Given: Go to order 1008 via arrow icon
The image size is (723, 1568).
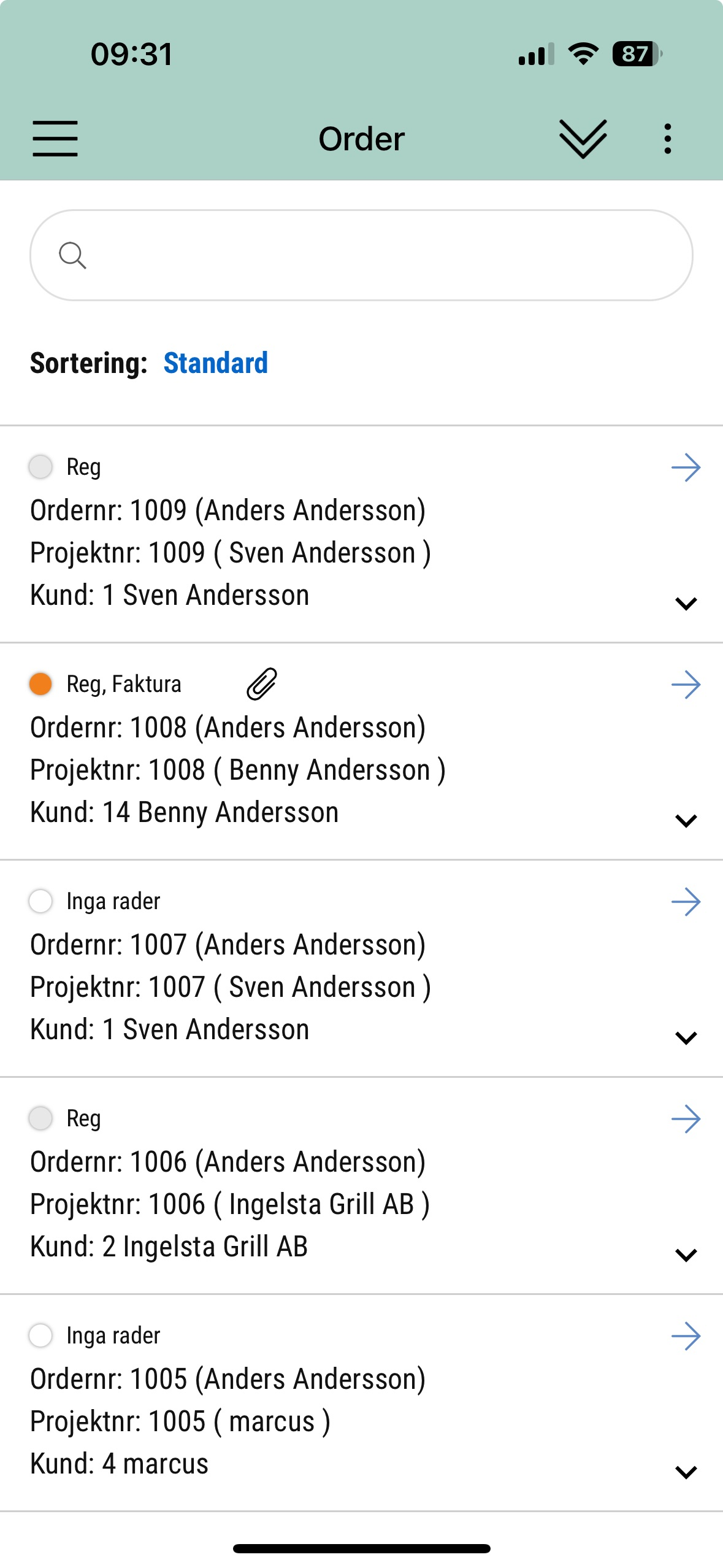Looking at the screenshot, I should (686, 685).
